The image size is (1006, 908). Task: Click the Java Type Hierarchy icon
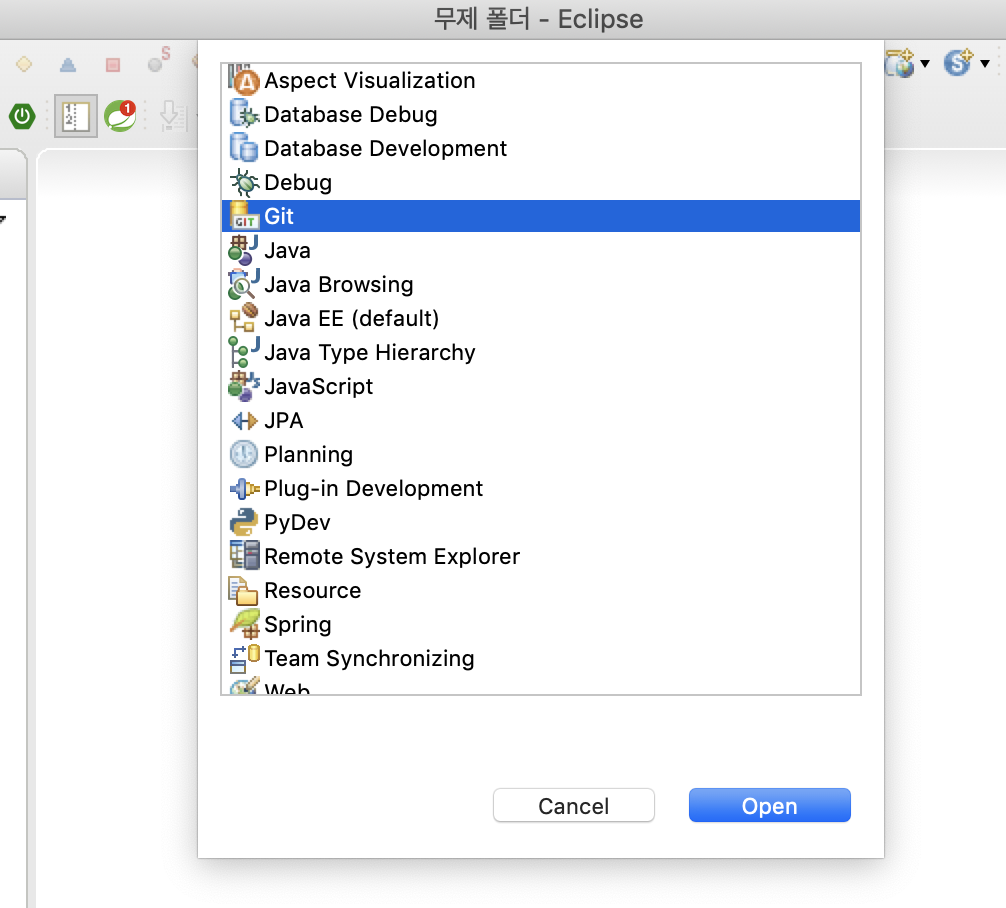point(244,352)
